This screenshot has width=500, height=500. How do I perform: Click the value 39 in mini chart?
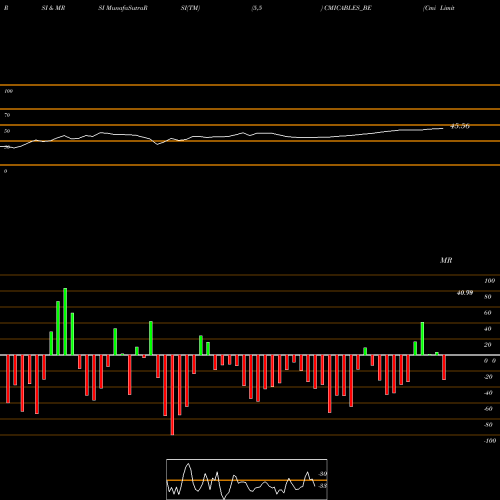tap(323, 474)
